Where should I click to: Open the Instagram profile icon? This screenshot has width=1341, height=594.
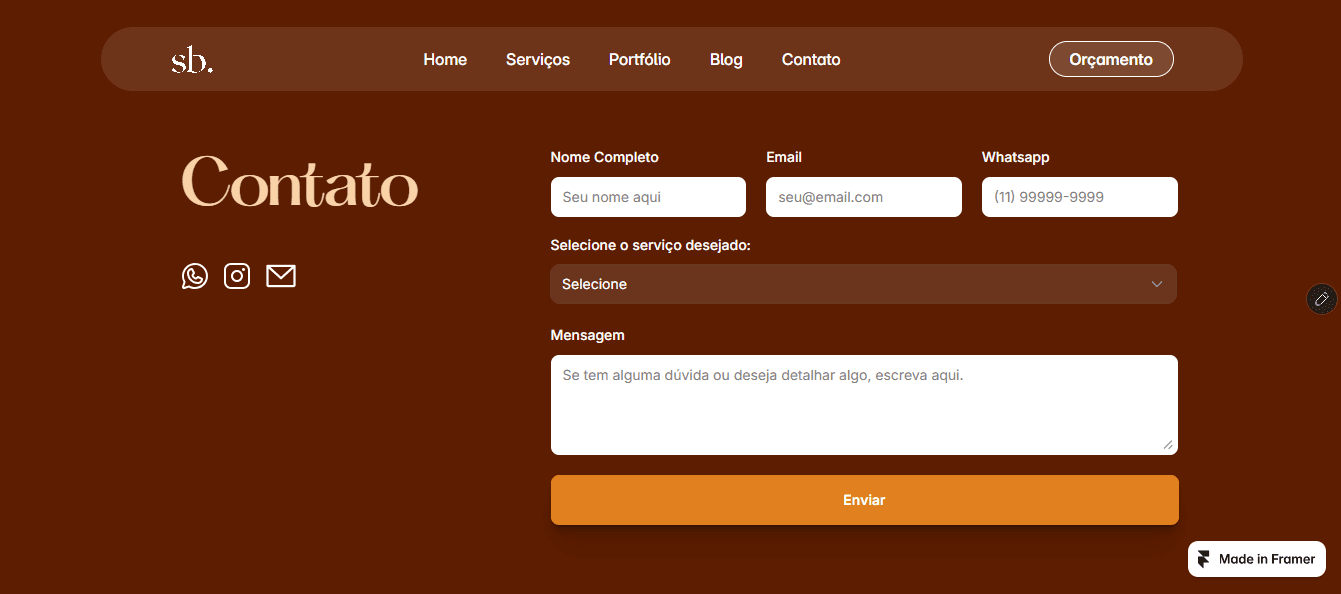point(237,276)
